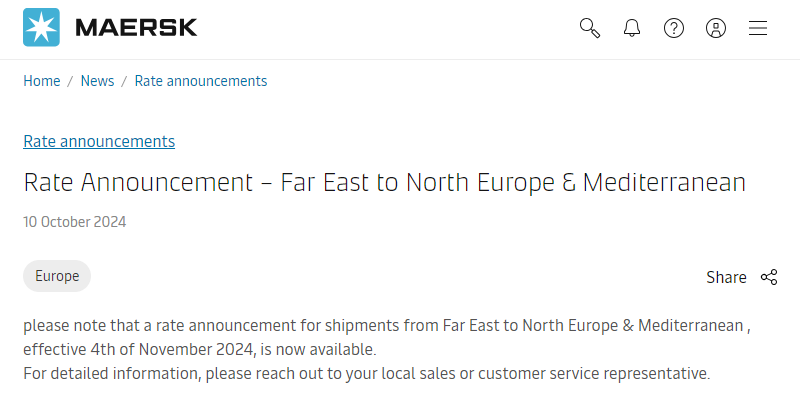800x407 pixels.
Task: Click the Share label text
Action: (726, 277)
